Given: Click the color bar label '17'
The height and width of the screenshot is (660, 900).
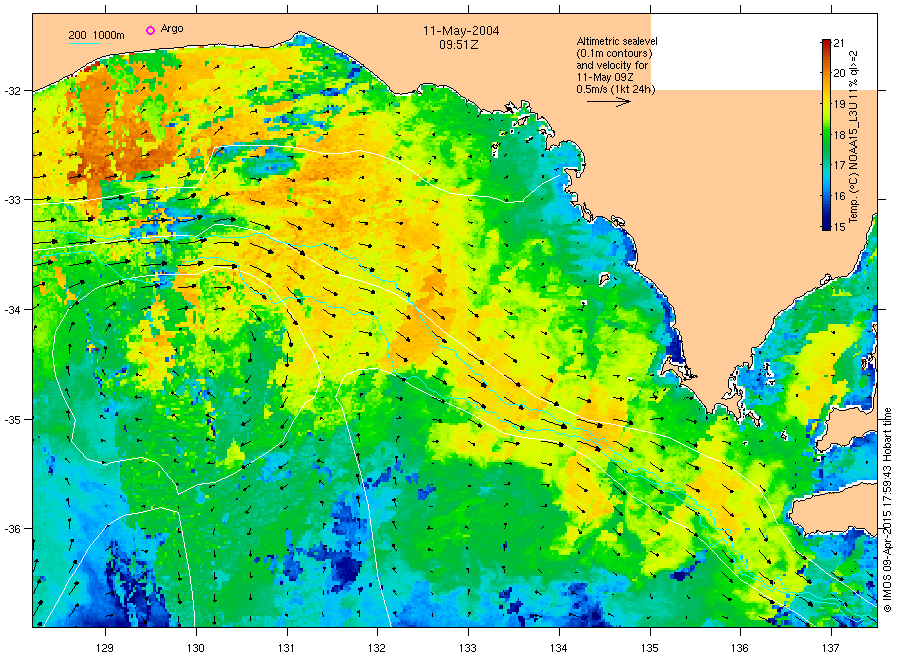Looking at the screenshot, I should click(x=839, y=165).
